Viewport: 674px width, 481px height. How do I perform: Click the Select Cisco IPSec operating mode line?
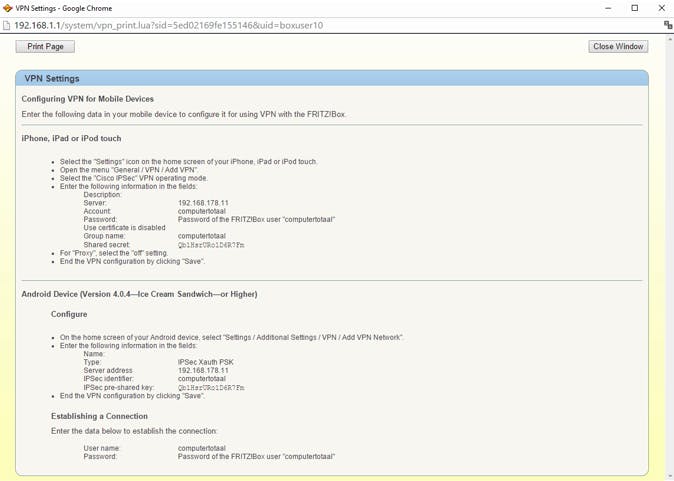134,178
